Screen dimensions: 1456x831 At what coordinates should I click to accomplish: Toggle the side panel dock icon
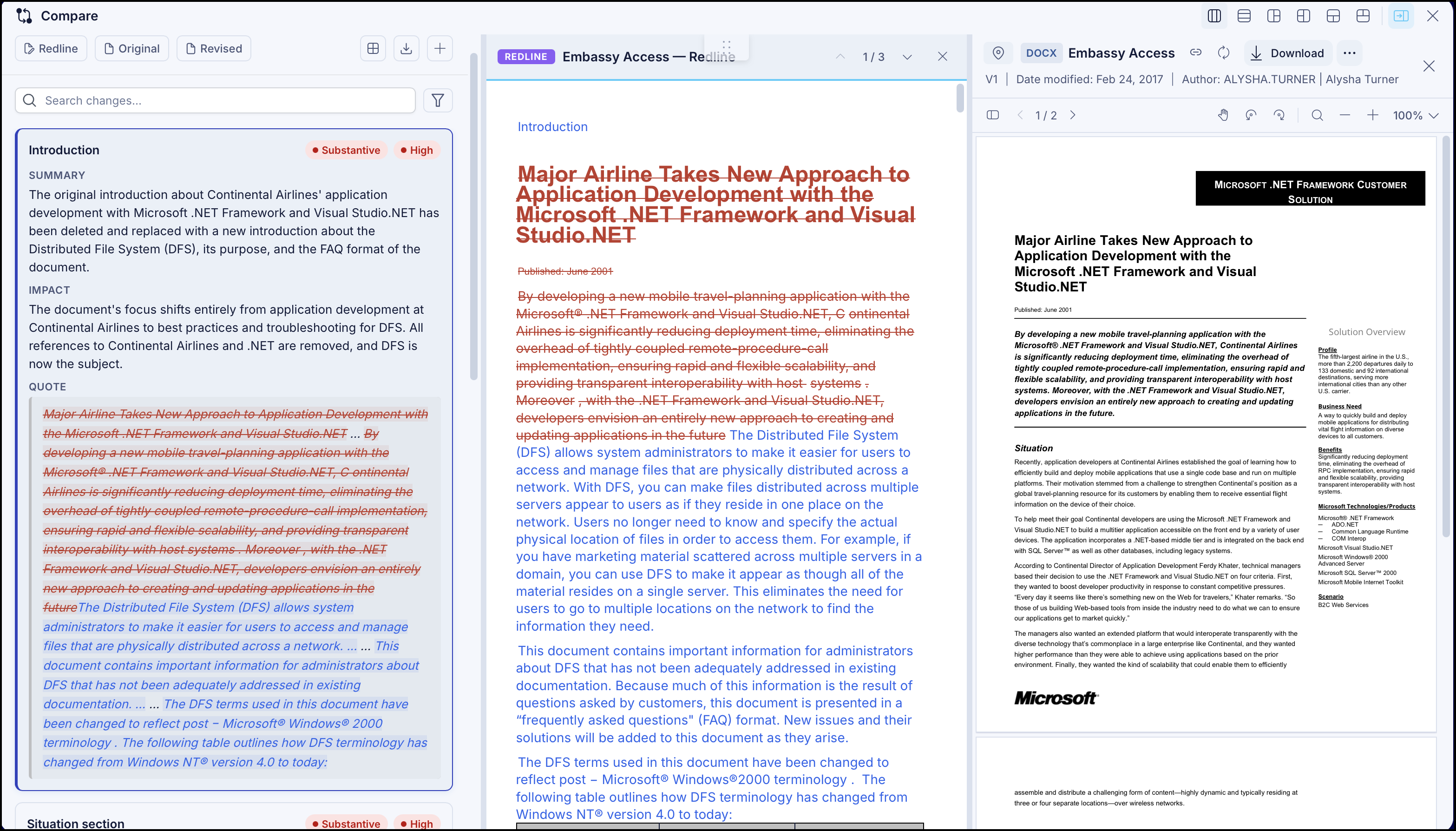click(1401, 16)
